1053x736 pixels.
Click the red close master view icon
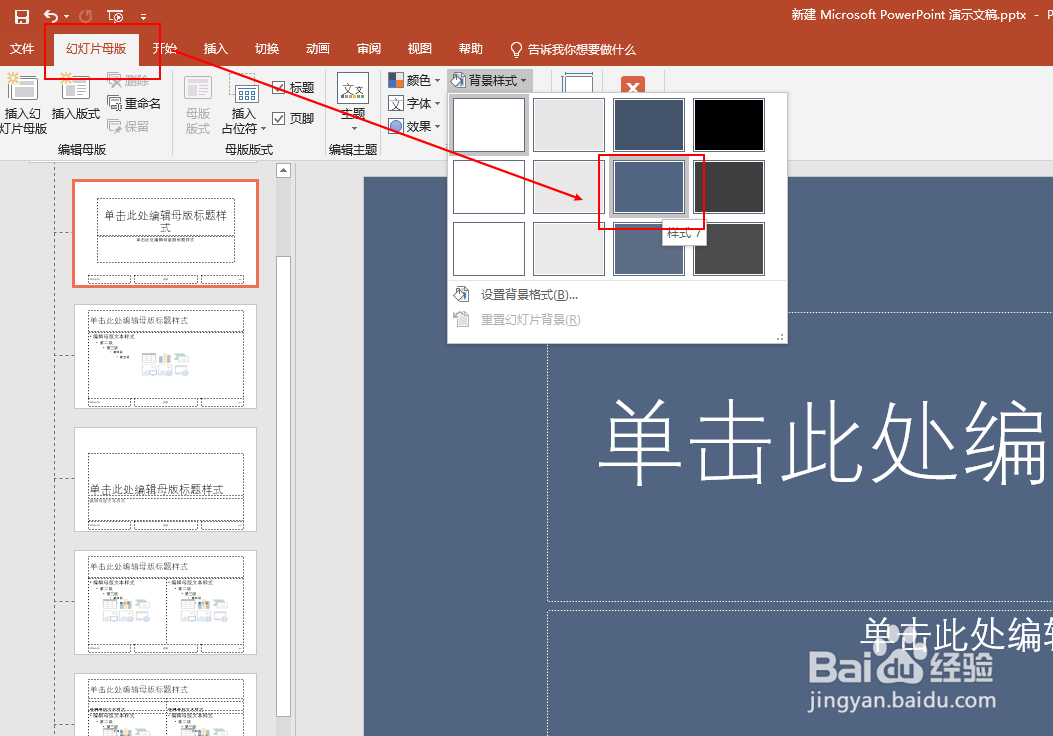(633, 85)
